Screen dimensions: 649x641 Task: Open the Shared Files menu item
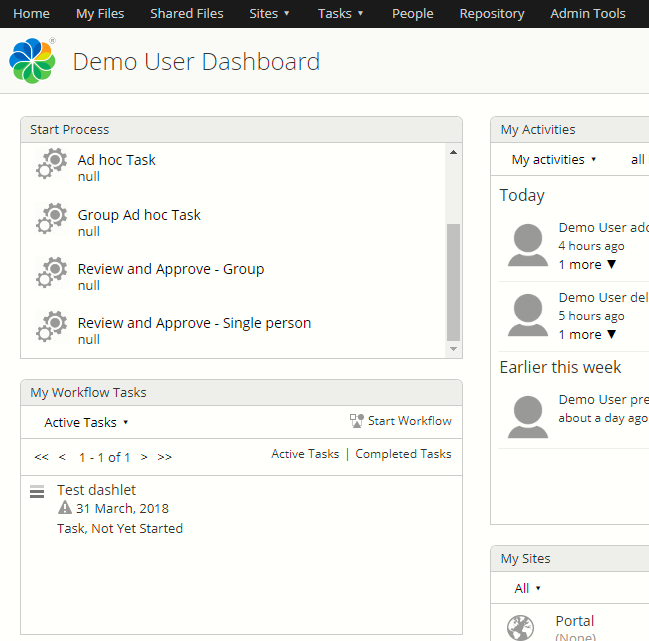point(187,14)
